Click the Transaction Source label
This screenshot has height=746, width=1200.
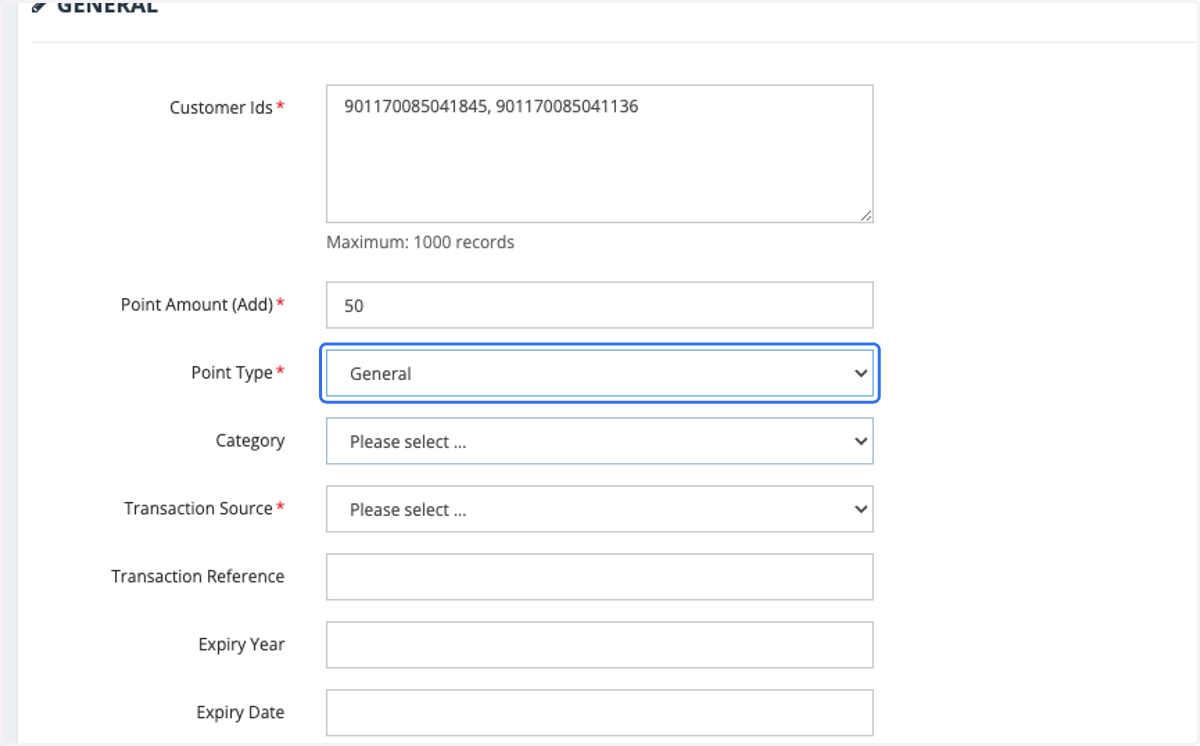pos(198,508)
